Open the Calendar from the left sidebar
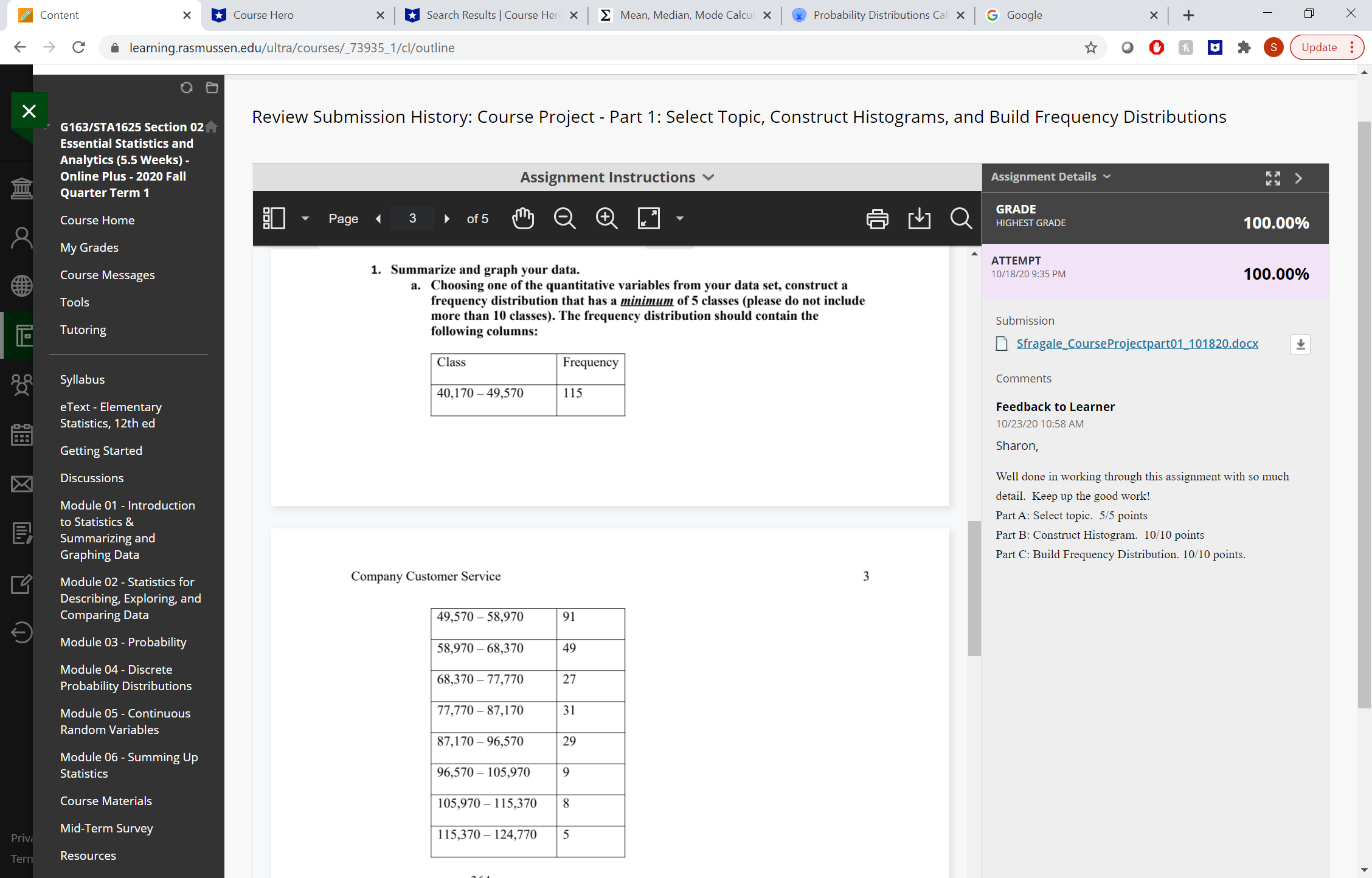 click(21, 435)
